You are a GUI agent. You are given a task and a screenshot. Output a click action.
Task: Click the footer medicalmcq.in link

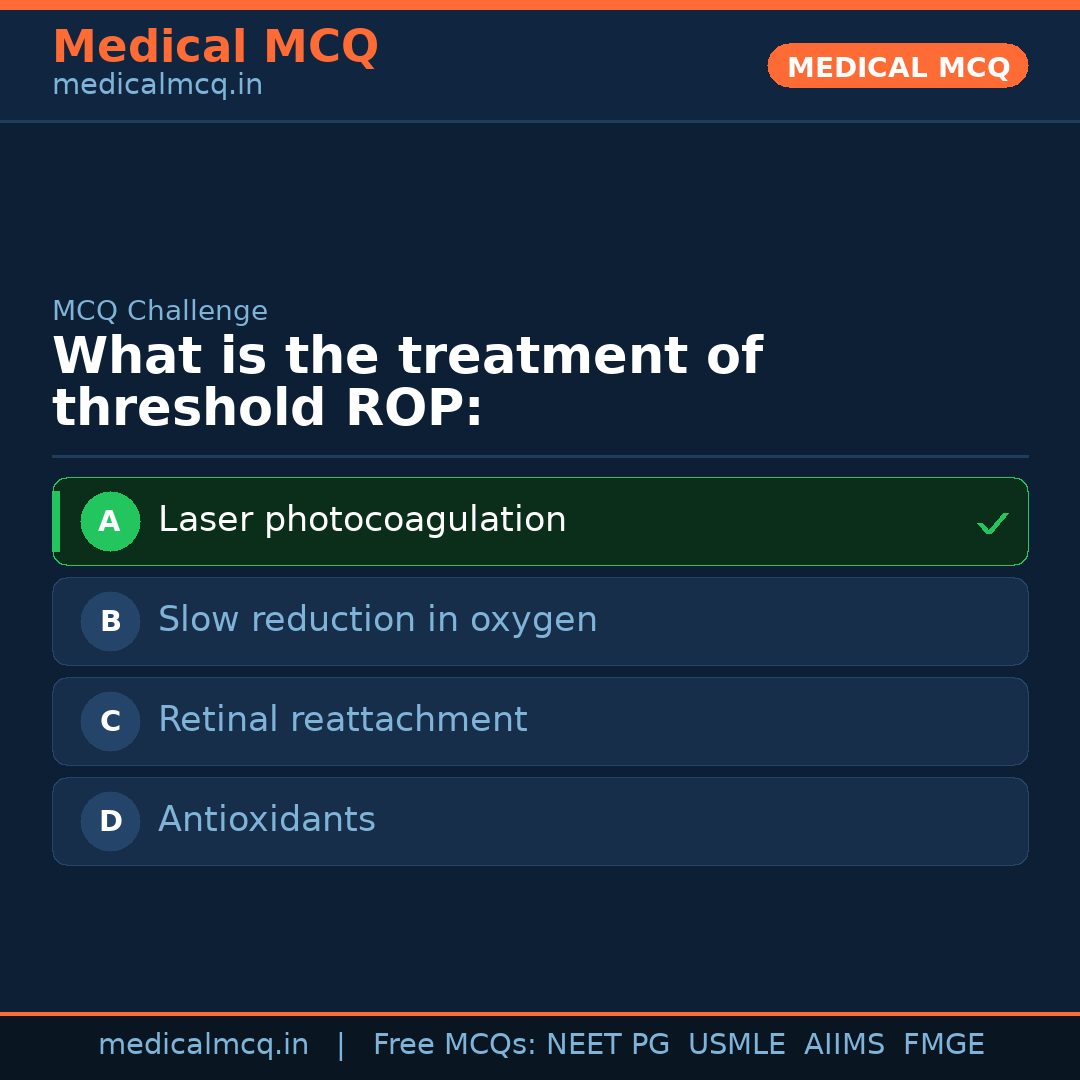204,1044
